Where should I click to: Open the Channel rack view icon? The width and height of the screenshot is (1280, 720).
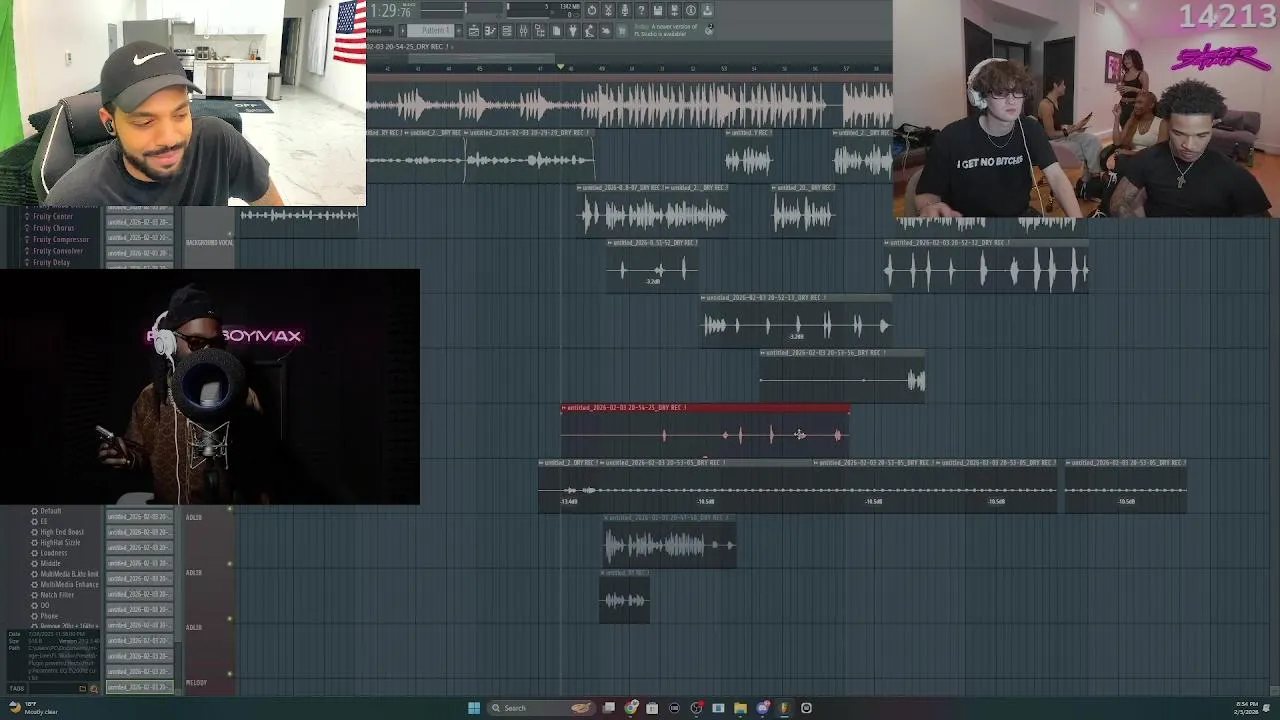(x=507, y=31)
